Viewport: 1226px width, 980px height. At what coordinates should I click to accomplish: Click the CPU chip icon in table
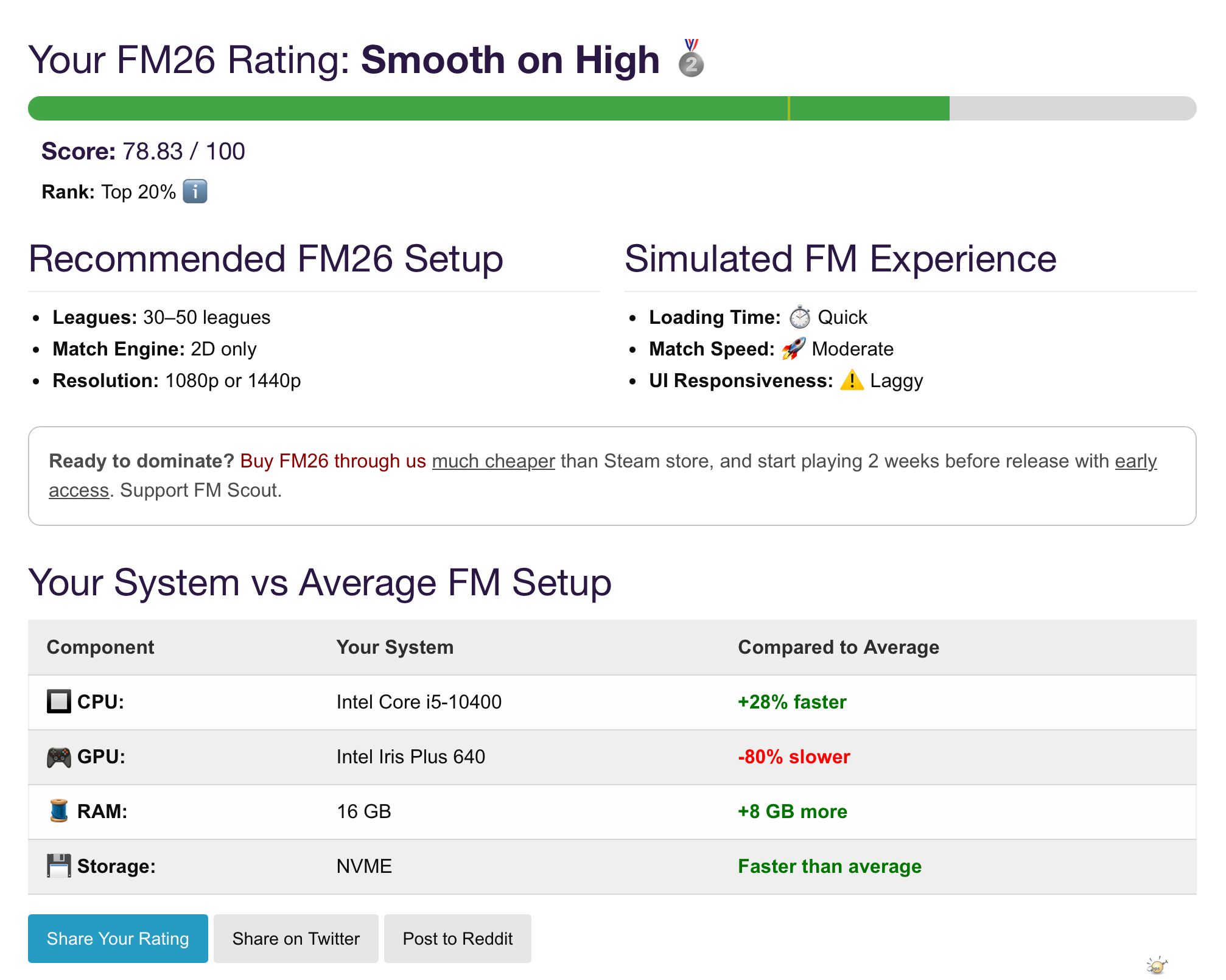[59, 701]
